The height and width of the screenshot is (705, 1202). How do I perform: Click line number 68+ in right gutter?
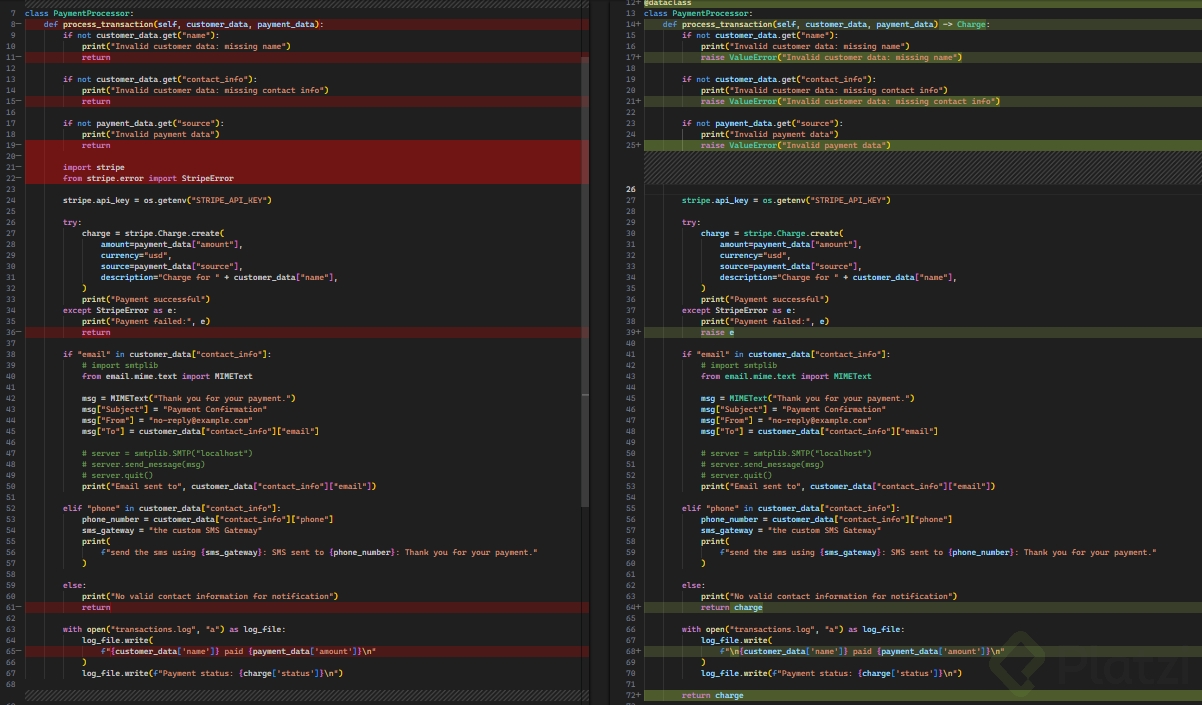(x=631, y=651)
